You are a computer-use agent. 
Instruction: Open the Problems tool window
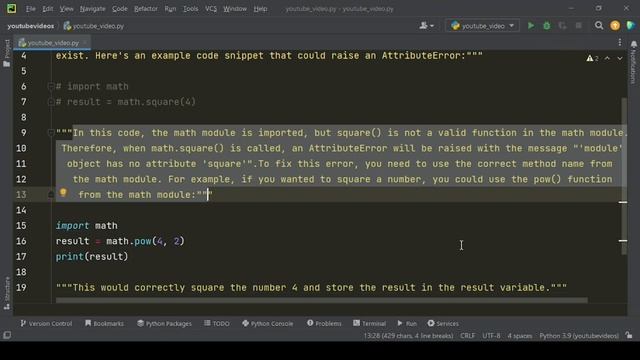(x=324, y=323)
